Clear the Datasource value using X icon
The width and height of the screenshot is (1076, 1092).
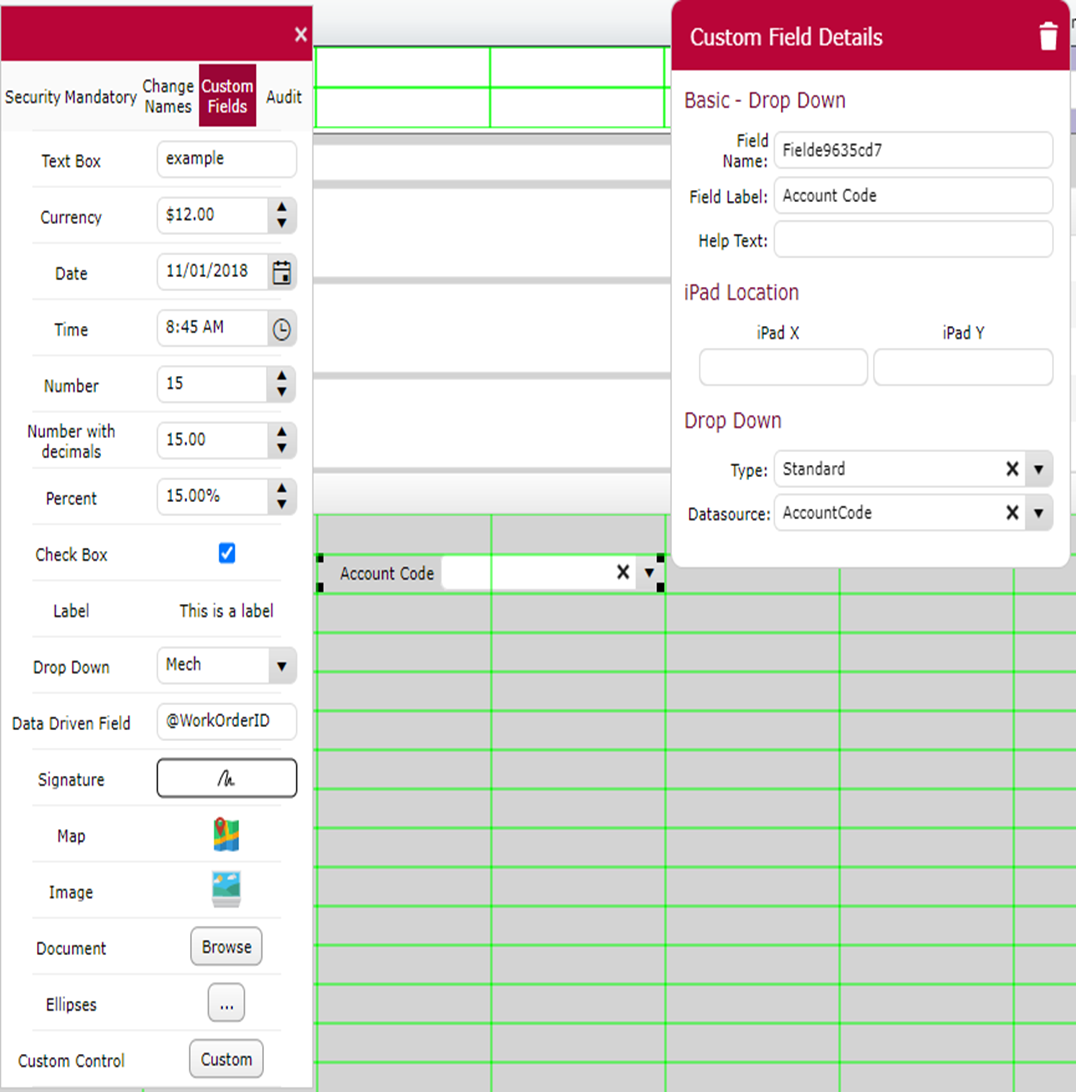pos(1012,513)
